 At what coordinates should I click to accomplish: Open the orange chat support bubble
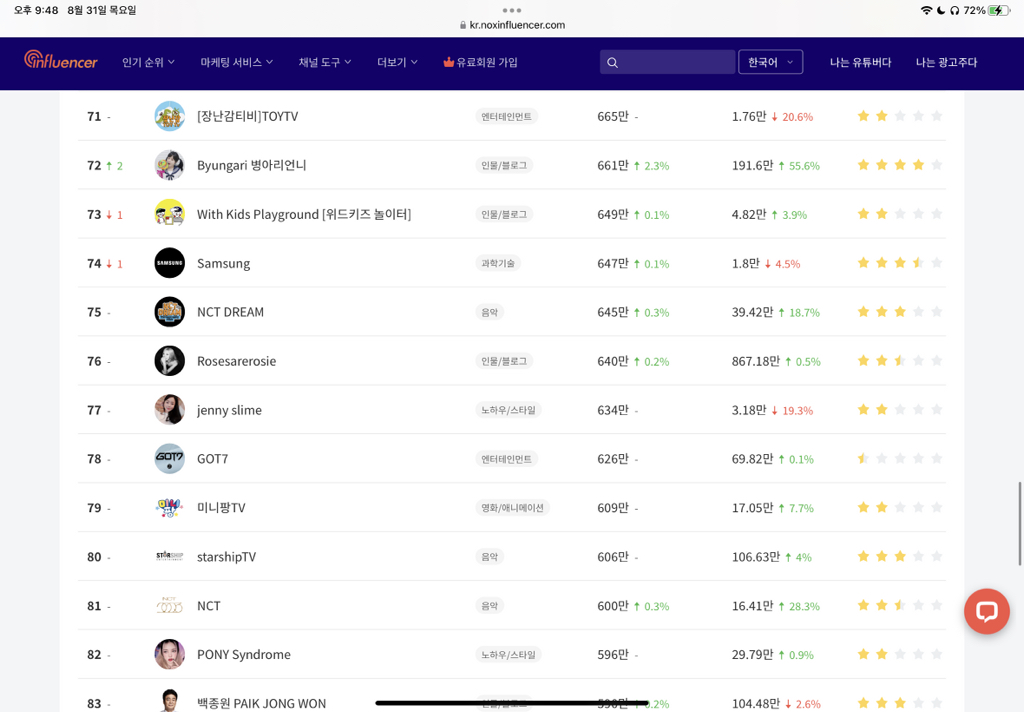coord(986,611)
